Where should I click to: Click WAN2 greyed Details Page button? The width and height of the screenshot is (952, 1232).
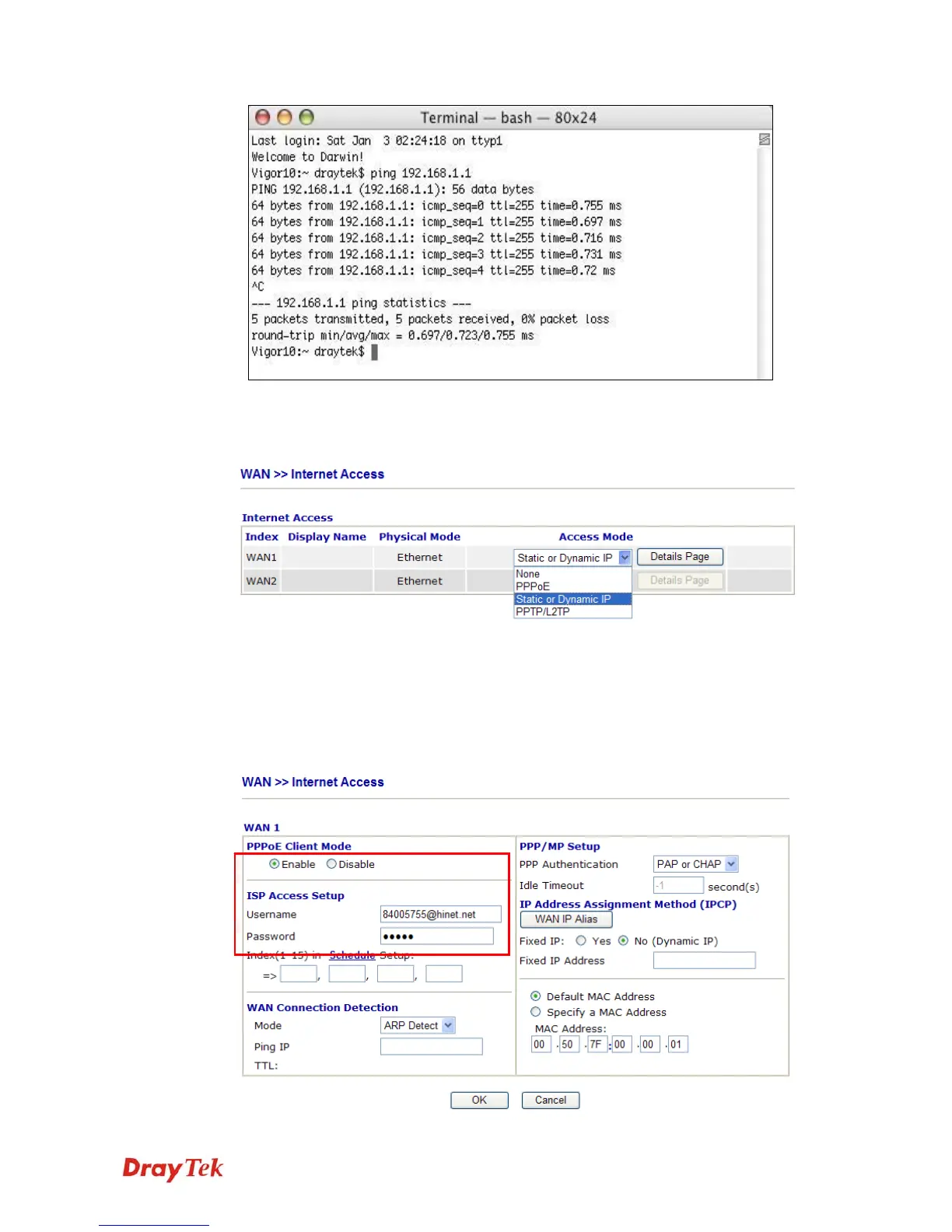pos(680,580)
